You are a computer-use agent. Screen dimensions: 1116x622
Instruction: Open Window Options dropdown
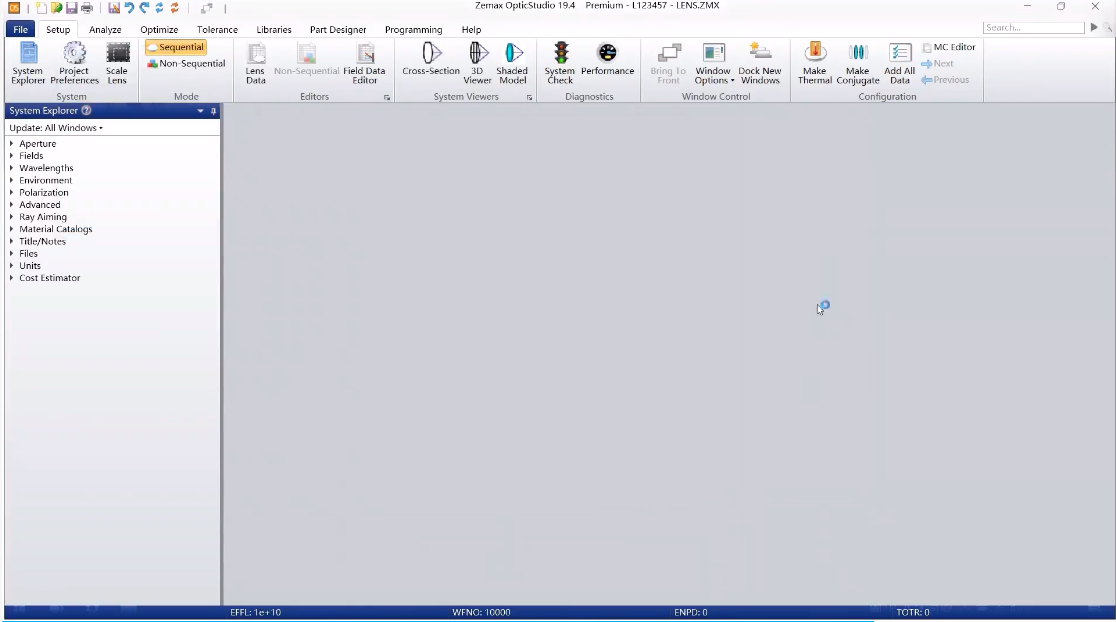(713, 63)
